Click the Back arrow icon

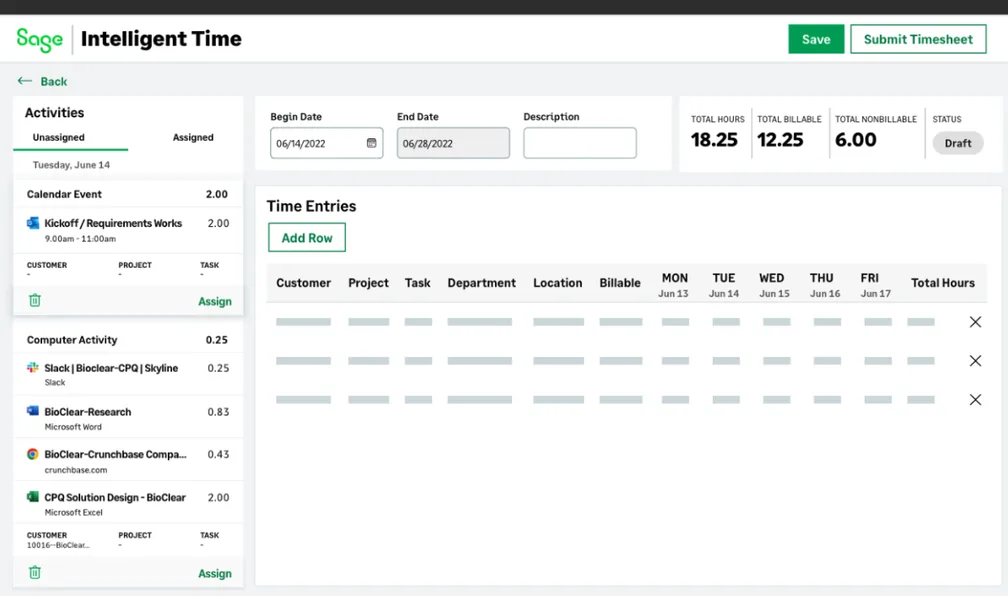point(24,81)
